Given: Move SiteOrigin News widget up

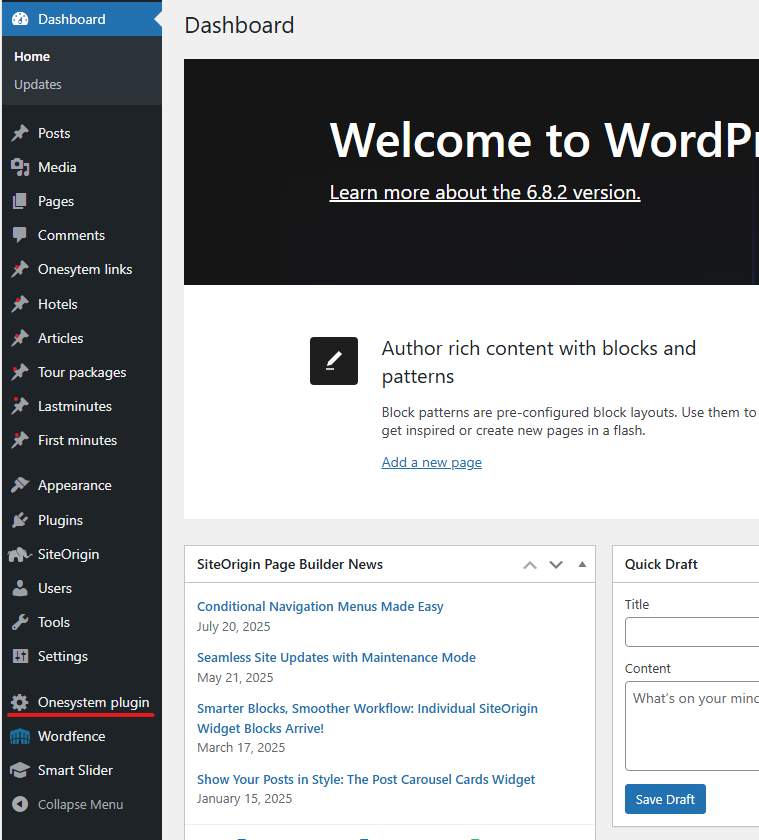Looking at the screenshot, I should point(530,565).
